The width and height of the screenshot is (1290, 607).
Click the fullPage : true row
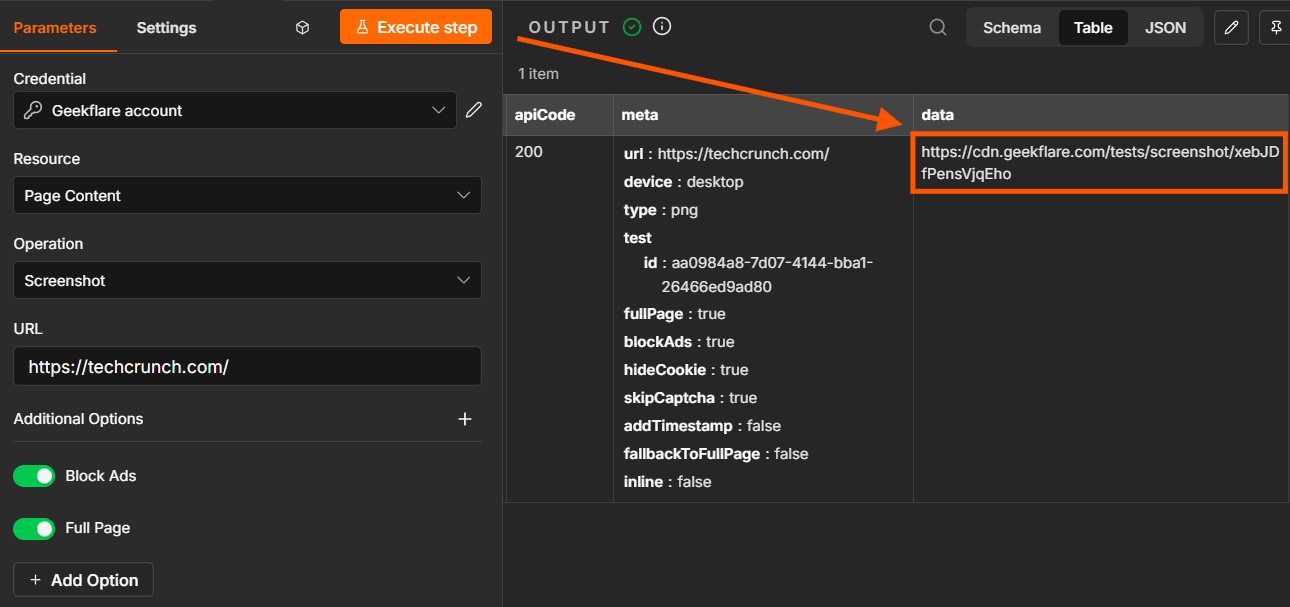click(675, 314)
